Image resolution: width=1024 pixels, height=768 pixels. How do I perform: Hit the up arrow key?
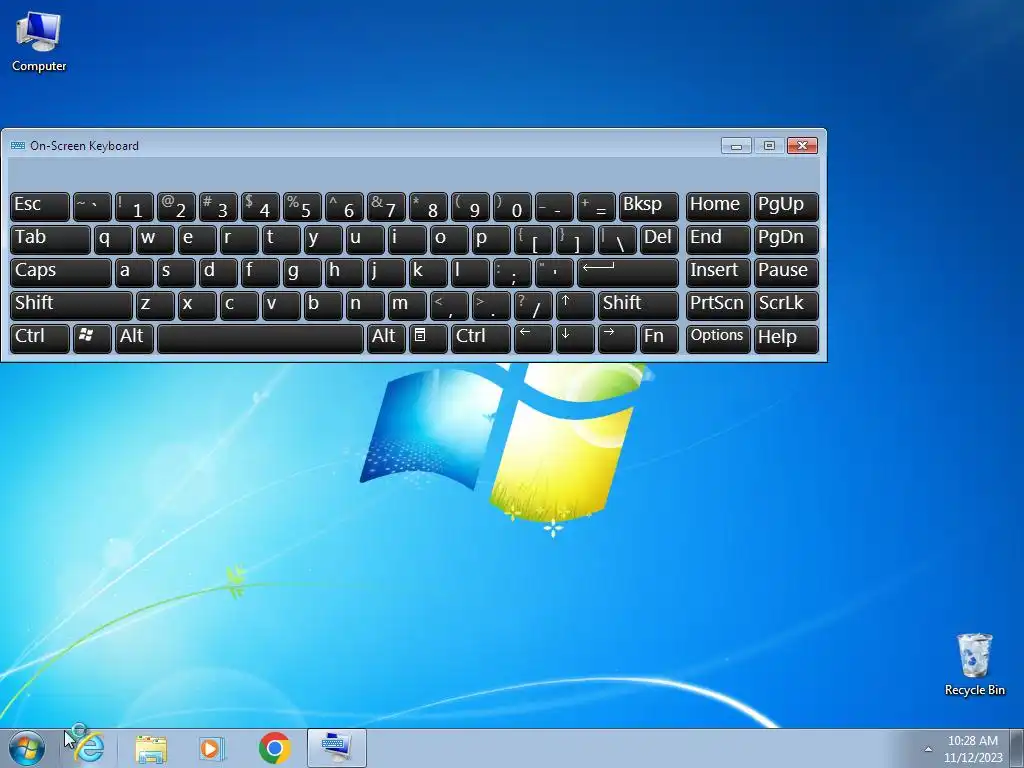[575, 306]
